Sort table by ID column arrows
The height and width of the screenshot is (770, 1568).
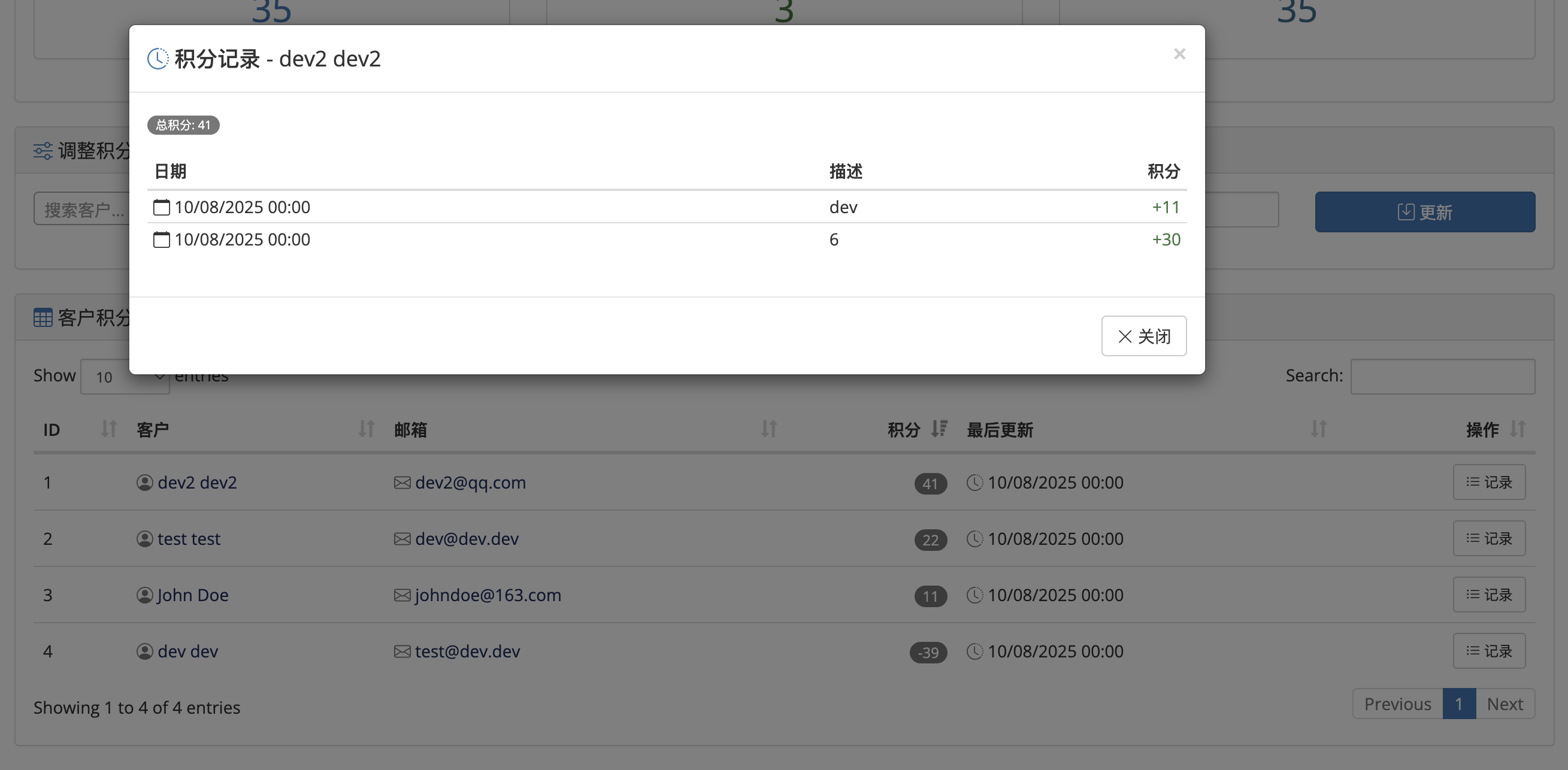pos(109,429)
